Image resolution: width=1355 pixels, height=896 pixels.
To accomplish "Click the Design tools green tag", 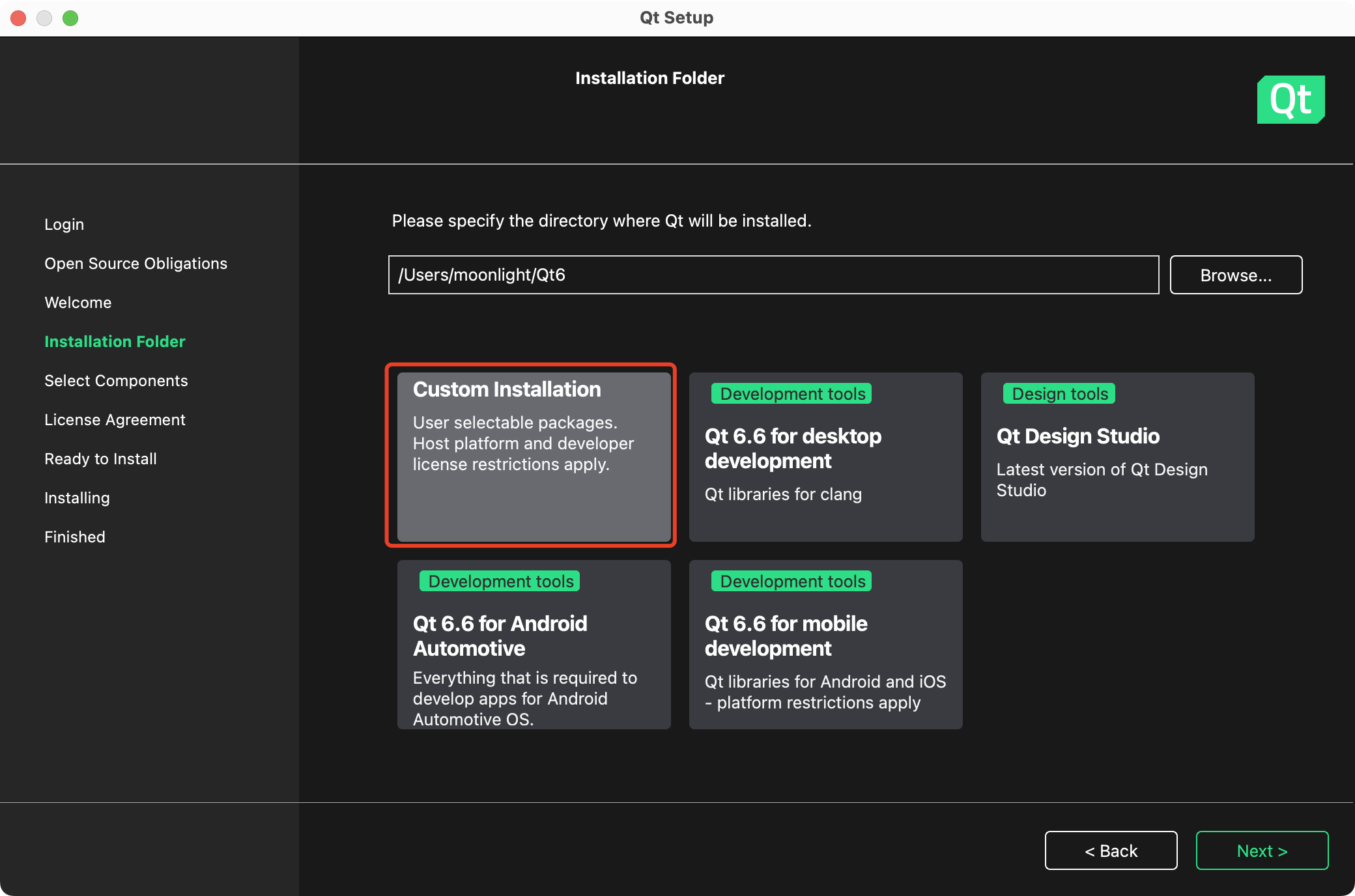I will click(1059, 394).
